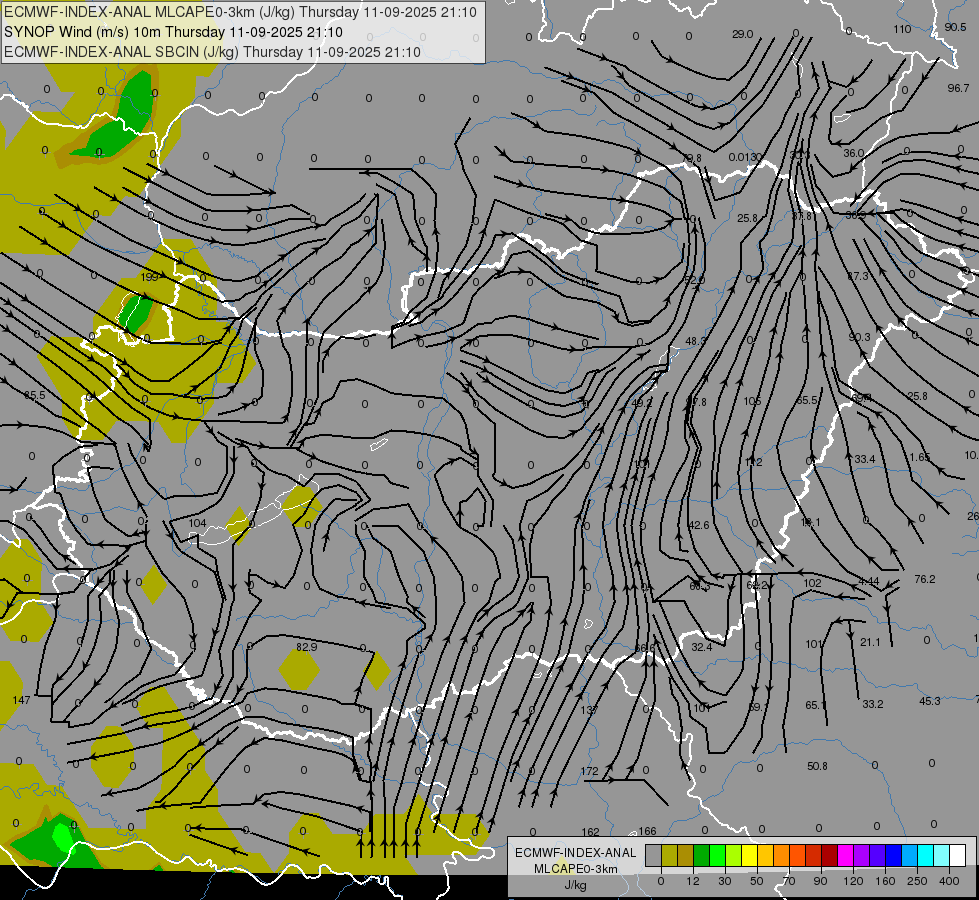979x900 pixels.
Task: Click the legend tick label '160'
Action: click(x=885, y=881)
